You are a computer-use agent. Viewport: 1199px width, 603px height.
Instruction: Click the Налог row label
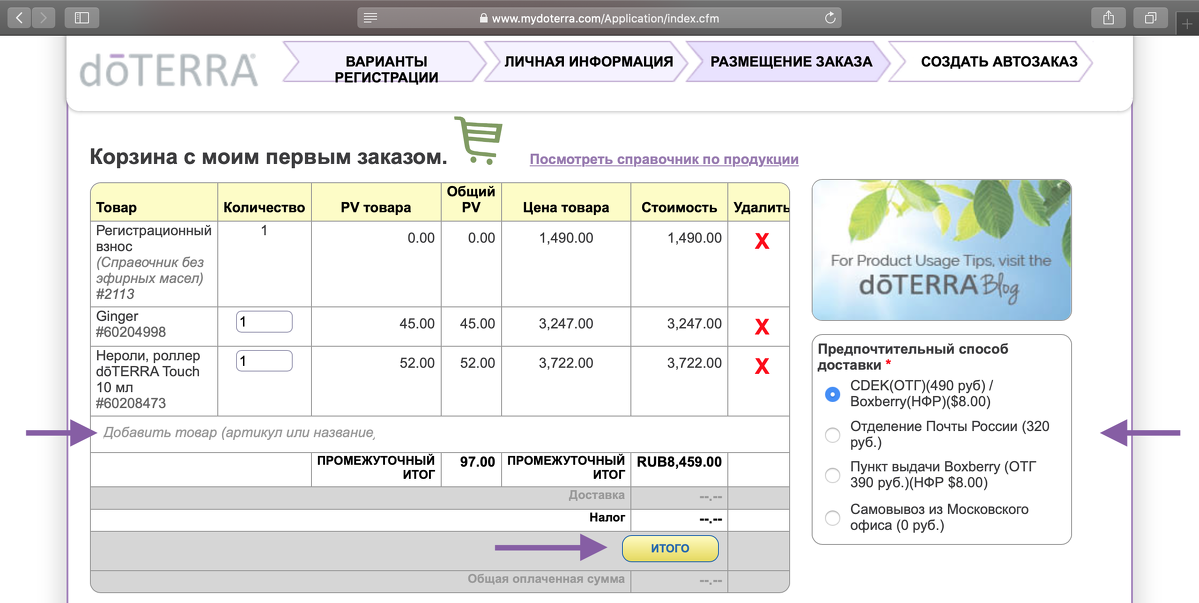(x=607, y=517)
